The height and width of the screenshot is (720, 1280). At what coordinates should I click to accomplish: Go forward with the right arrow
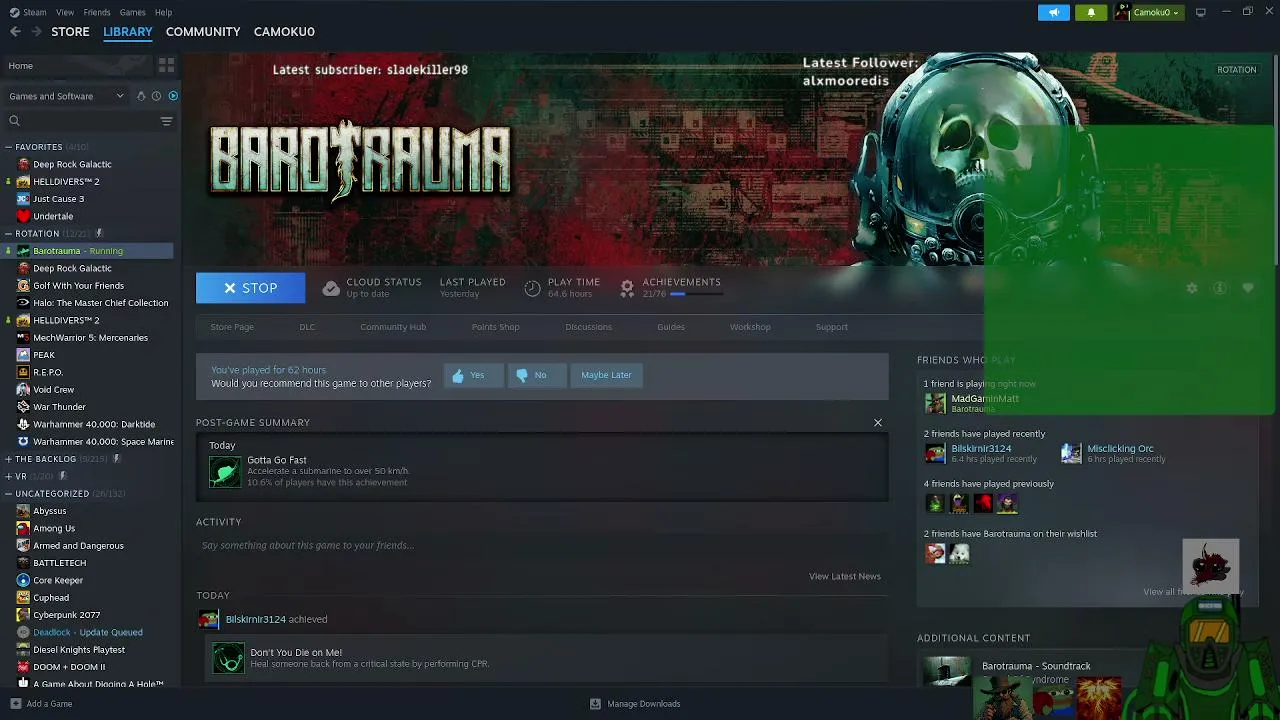37,32
